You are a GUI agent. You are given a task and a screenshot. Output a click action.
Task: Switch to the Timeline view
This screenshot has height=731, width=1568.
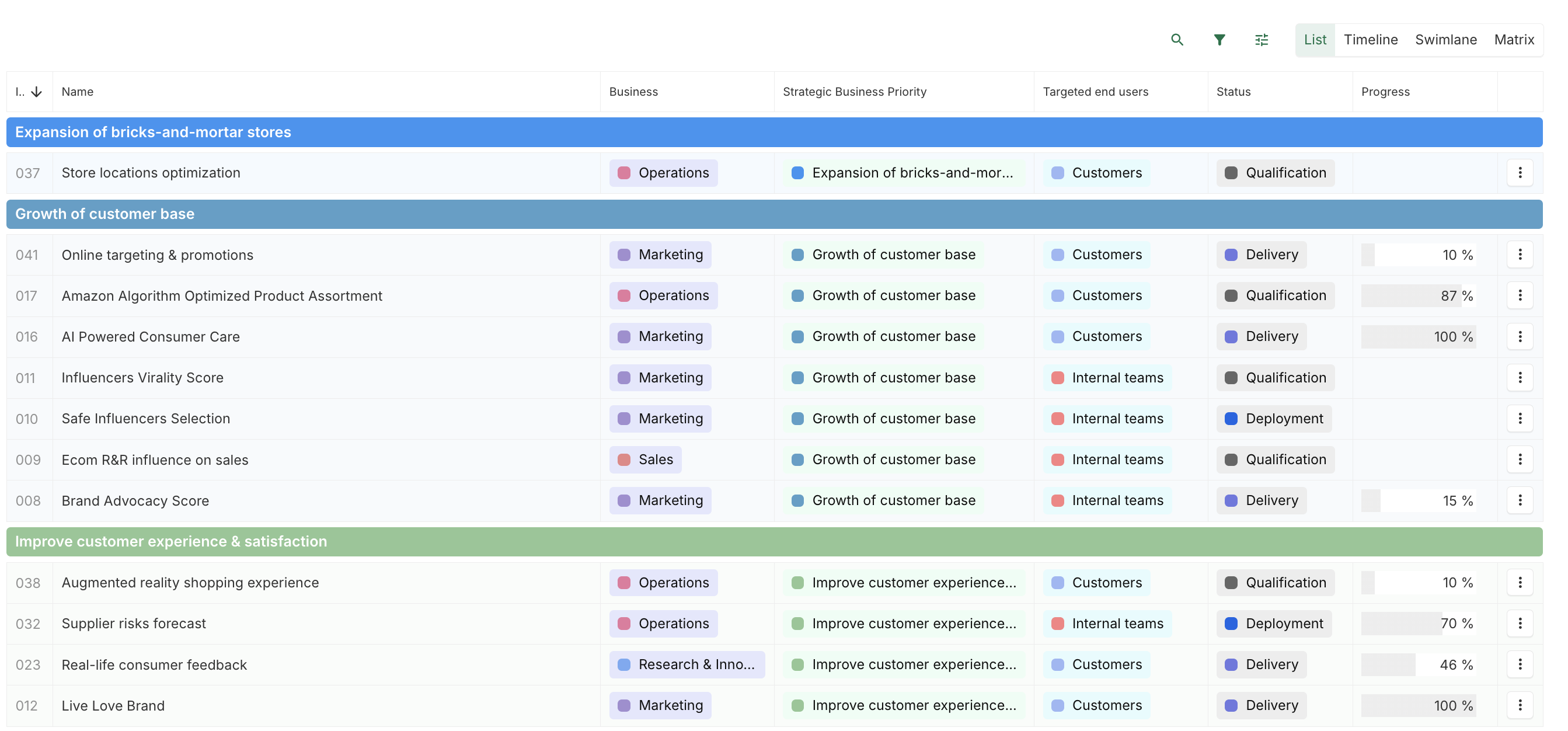(1371, 39)
